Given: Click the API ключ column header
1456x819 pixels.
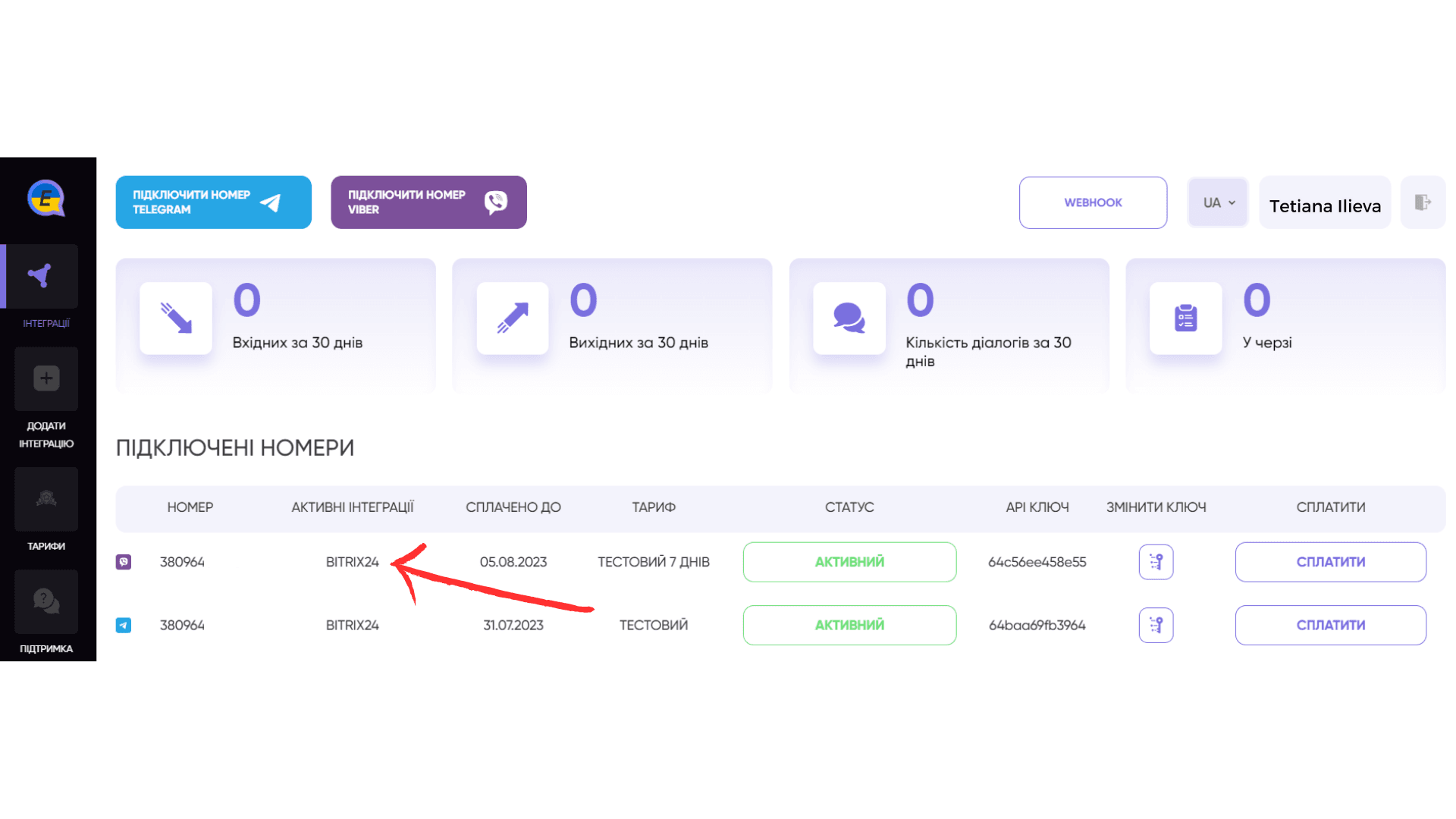Looking at the screenshot, I should click(1037, 507).
